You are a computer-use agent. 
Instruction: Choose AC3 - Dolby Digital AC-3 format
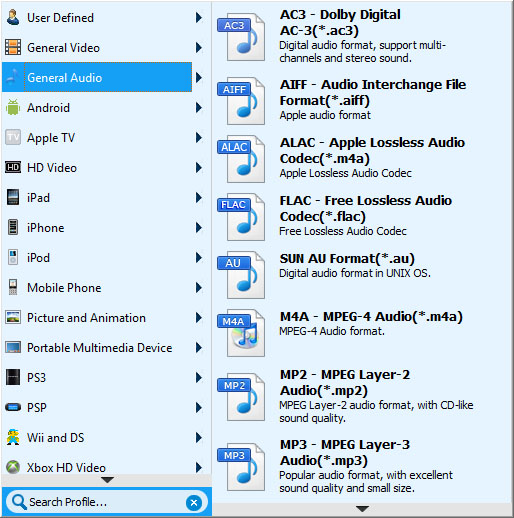362,36
